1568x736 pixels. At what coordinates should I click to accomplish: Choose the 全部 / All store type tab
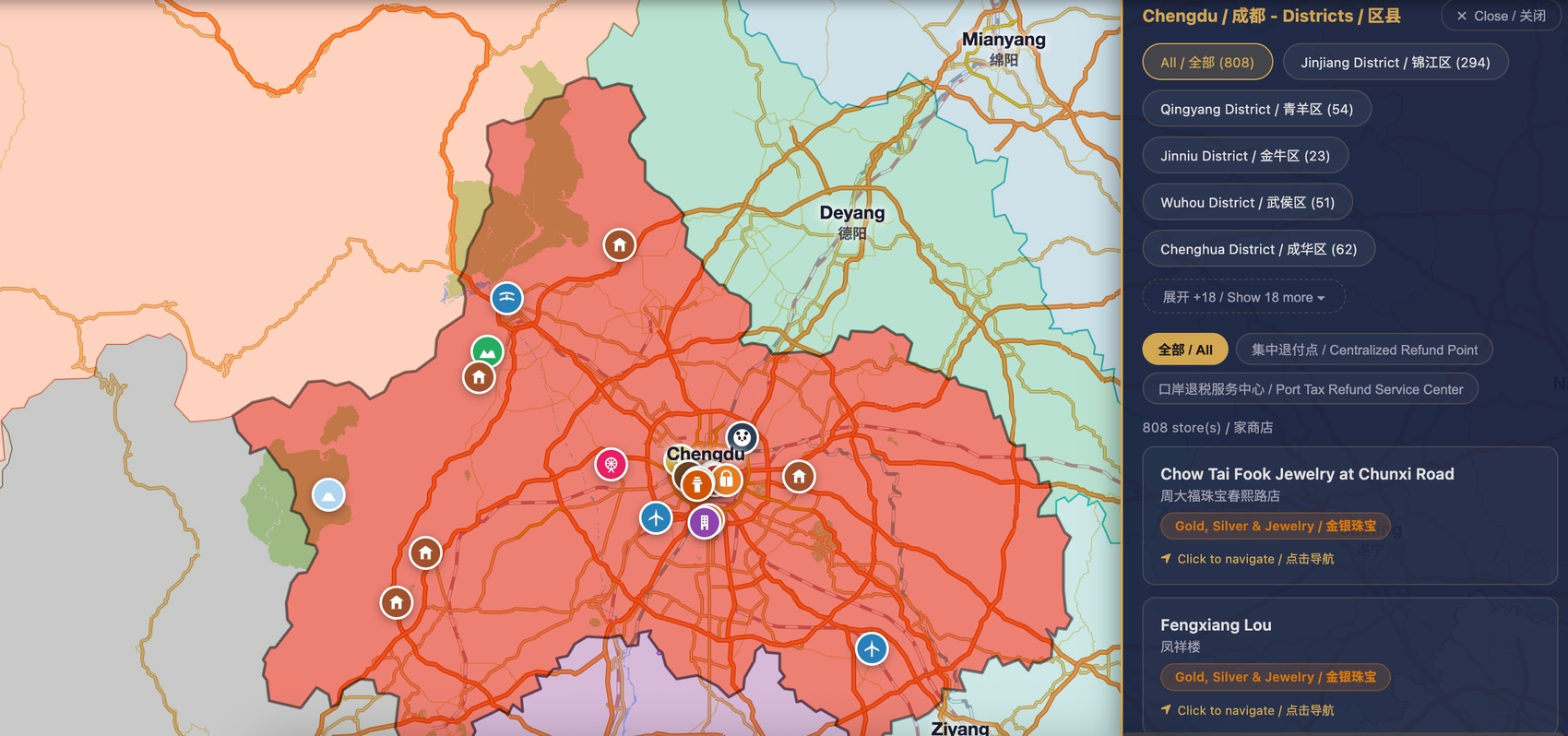point(1185,350)
